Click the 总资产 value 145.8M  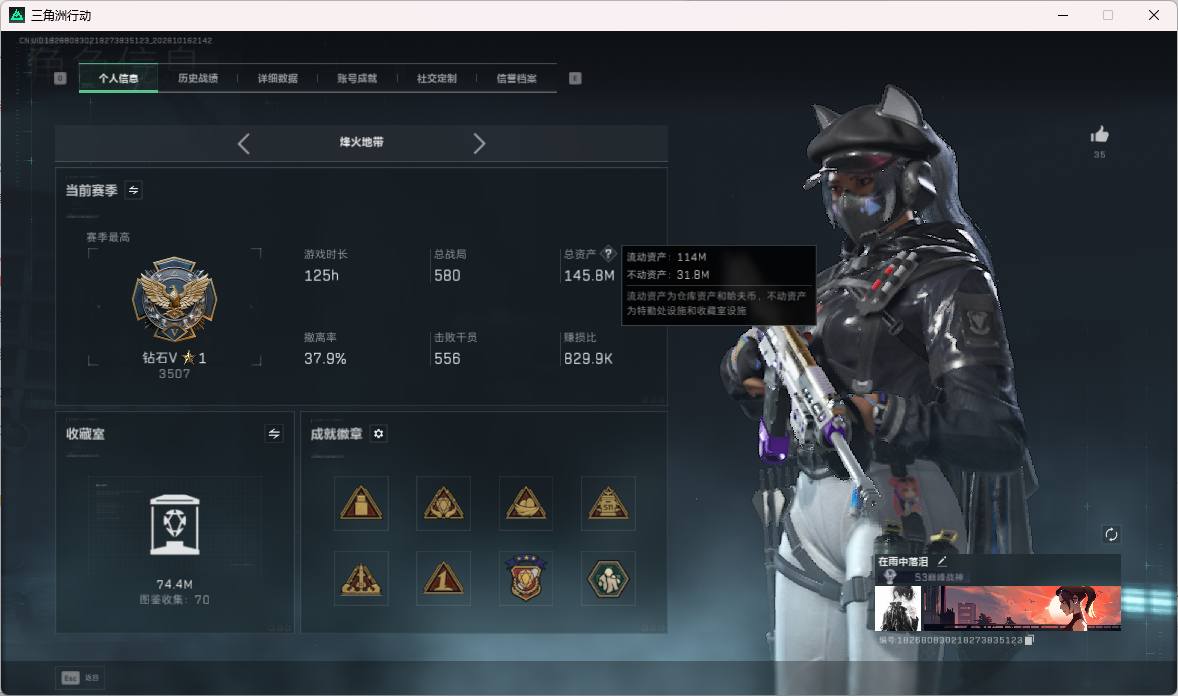coord(589,276)
